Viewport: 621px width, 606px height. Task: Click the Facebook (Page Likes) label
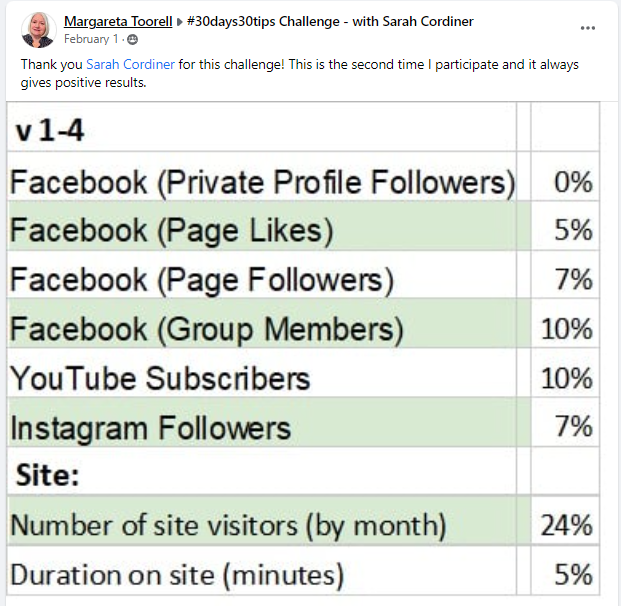[171, 231]
